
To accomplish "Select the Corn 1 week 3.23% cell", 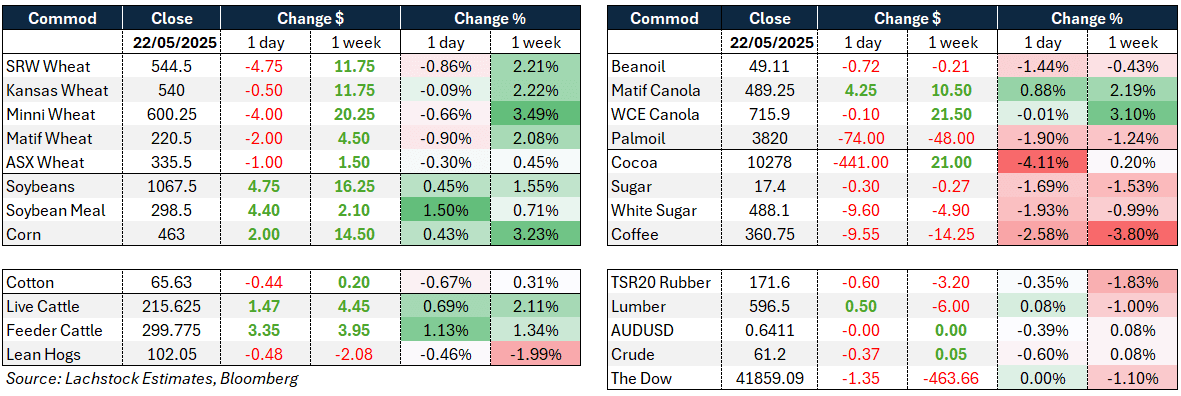I will (x=536, y=235).
